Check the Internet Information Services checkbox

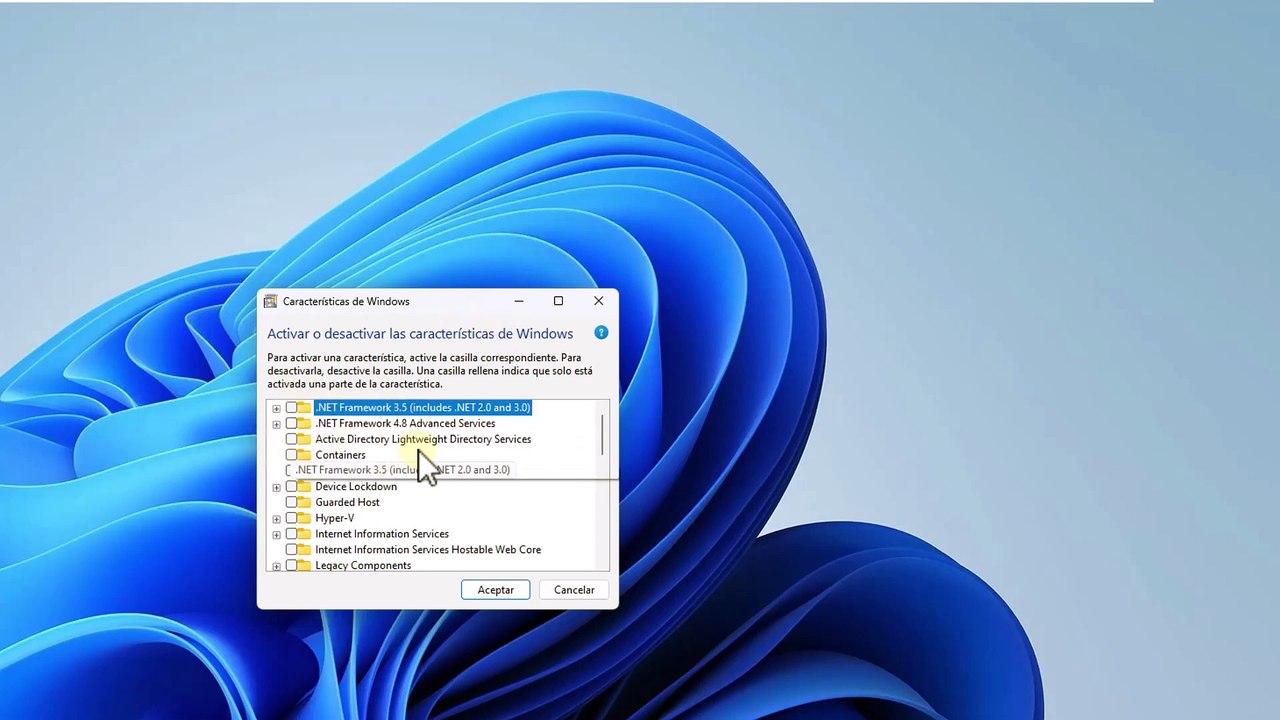point(291,534)
